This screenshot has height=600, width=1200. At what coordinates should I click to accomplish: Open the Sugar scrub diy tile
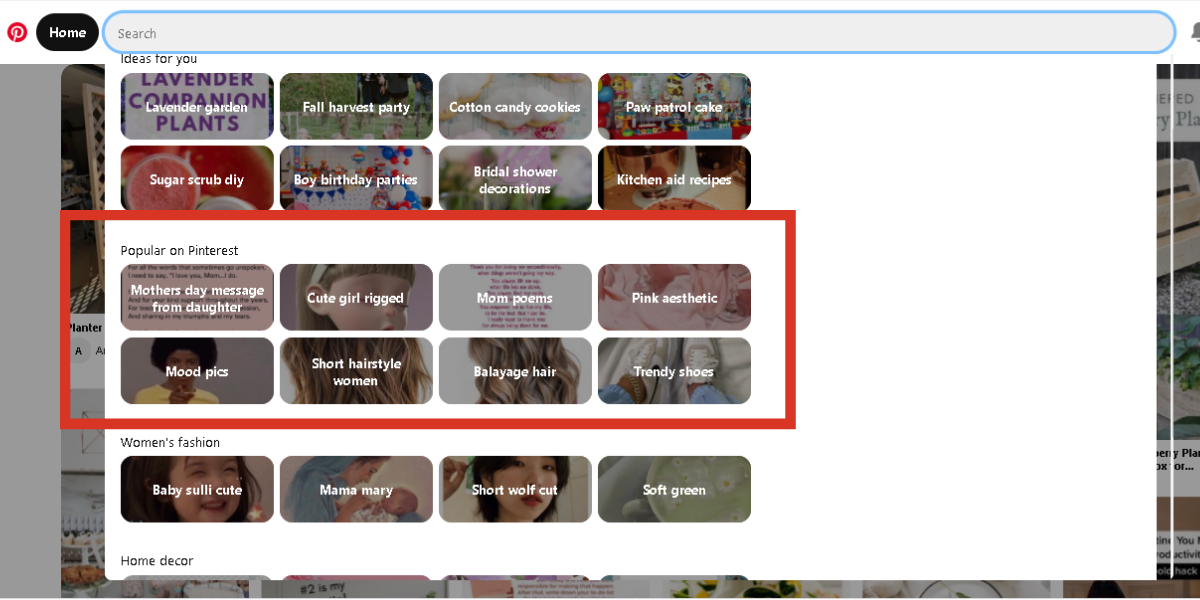click(x=197, y=179)
